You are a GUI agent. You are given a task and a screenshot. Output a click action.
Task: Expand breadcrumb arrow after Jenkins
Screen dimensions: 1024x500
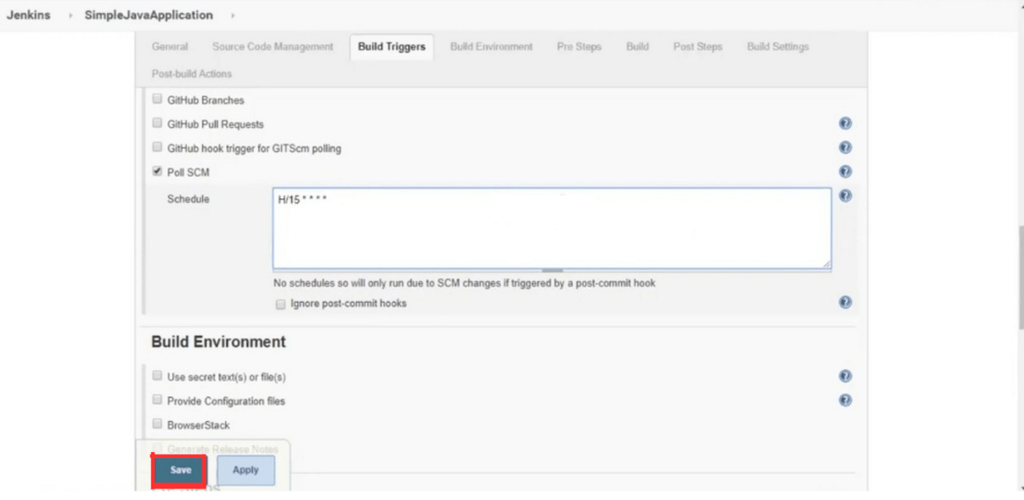[x=71, y=15]
